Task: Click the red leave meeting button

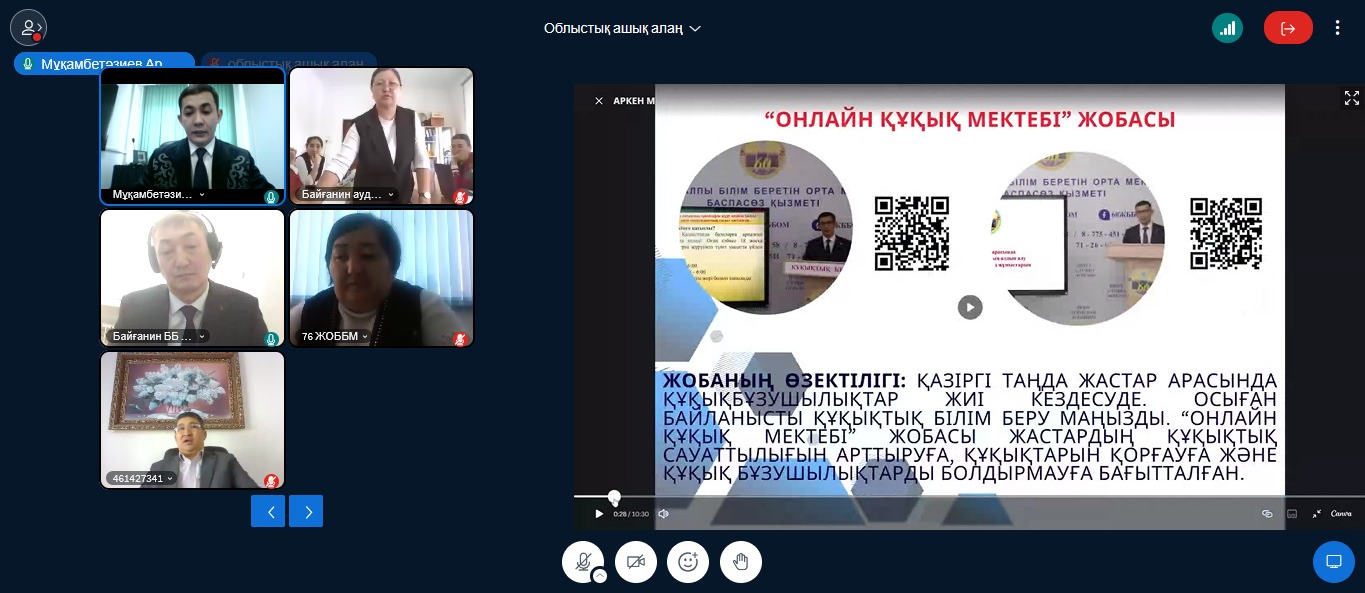Action: [1288, 28]
